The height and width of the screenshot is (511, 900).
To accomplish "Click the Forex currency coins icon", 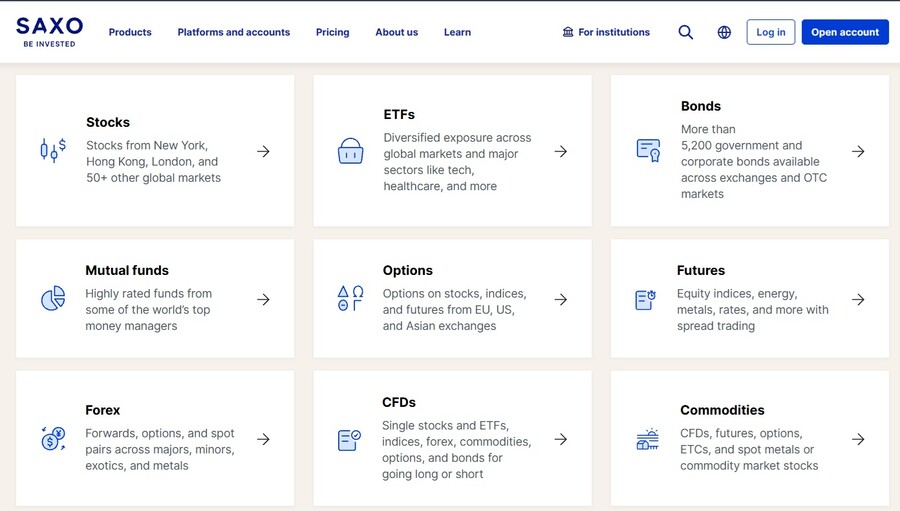I will (x=53, y=439).
